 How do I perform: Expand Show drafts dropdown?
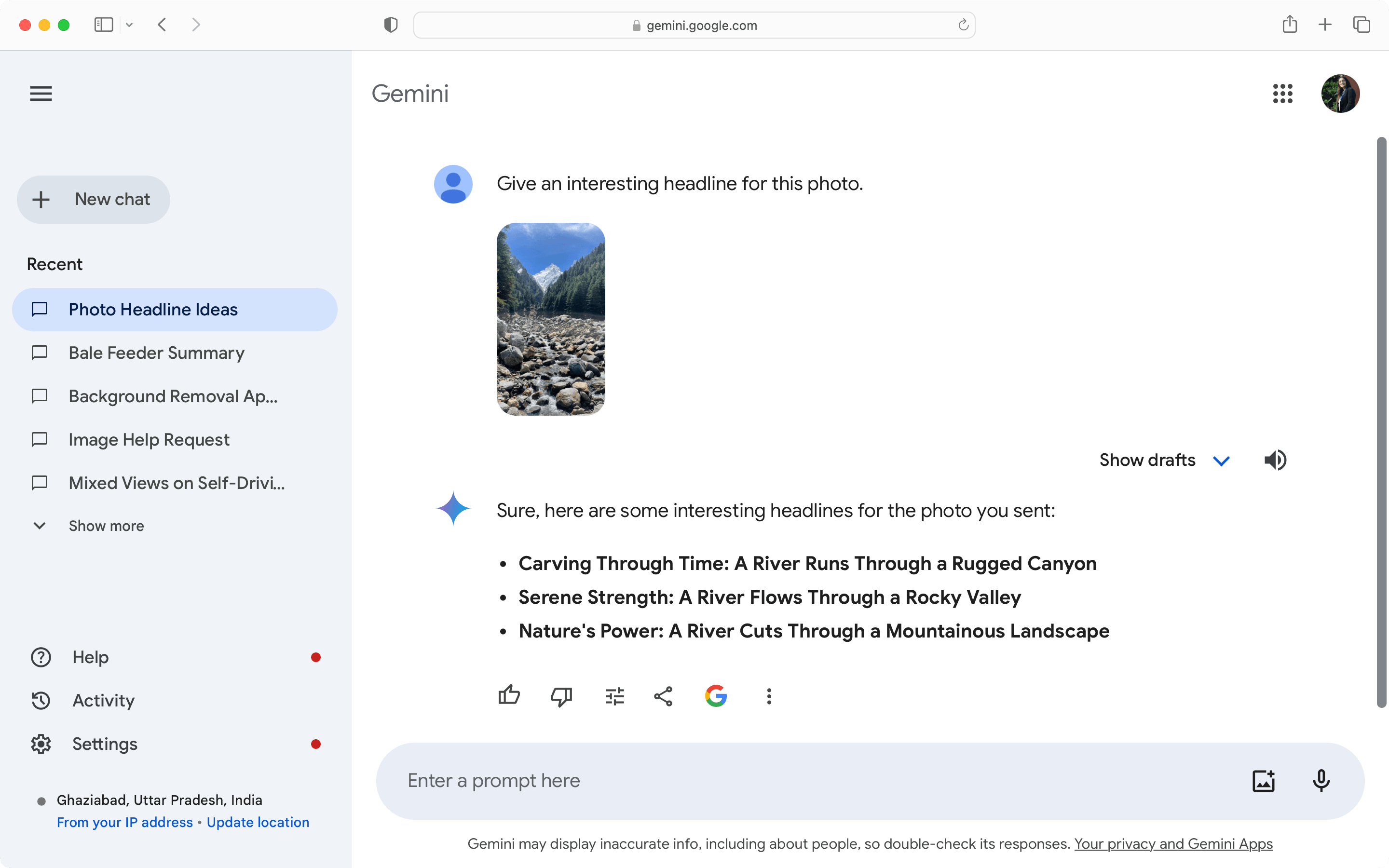pyautogui.click(x=1165, y=460)
